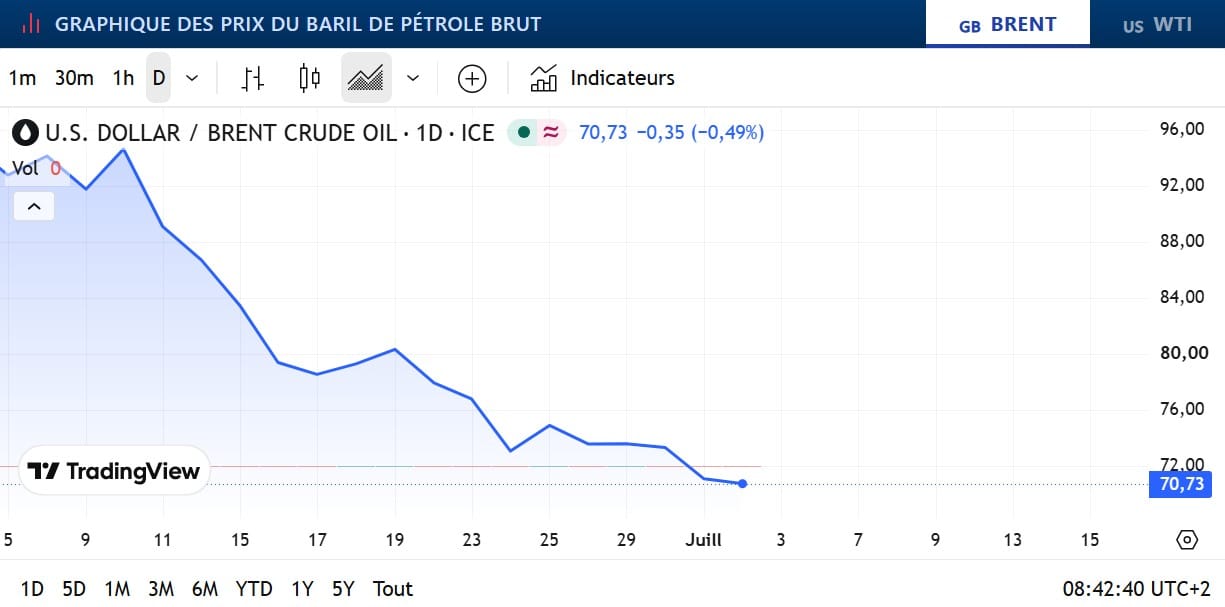1225x607 pixels.
Task: Select the D daily interval
Action: [159, 78]
